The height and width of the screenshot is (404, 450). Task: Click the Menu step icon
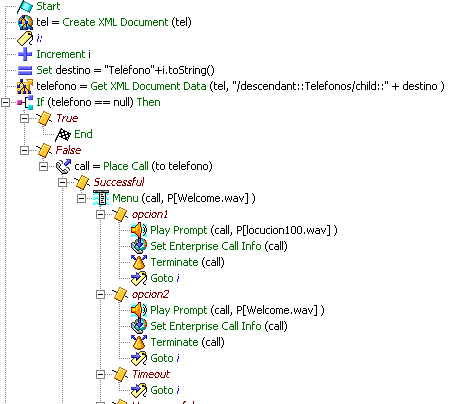click(x=101, y=198)
